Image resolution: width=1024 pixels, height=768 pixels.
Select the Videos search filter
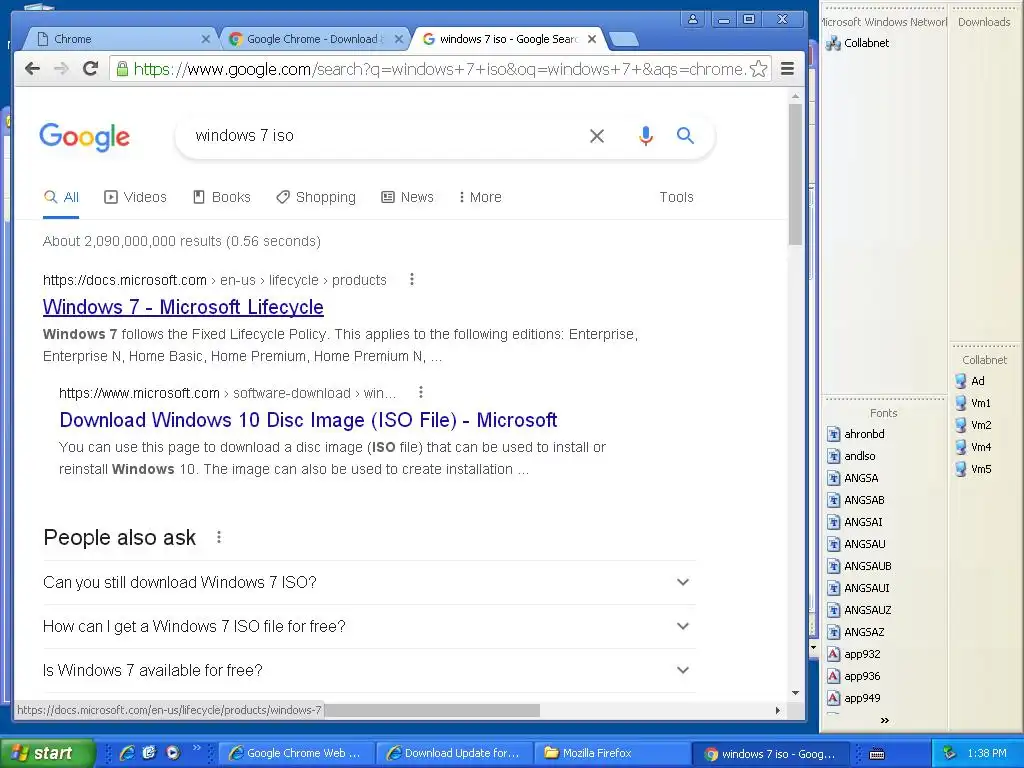click(x=135, y=197)
